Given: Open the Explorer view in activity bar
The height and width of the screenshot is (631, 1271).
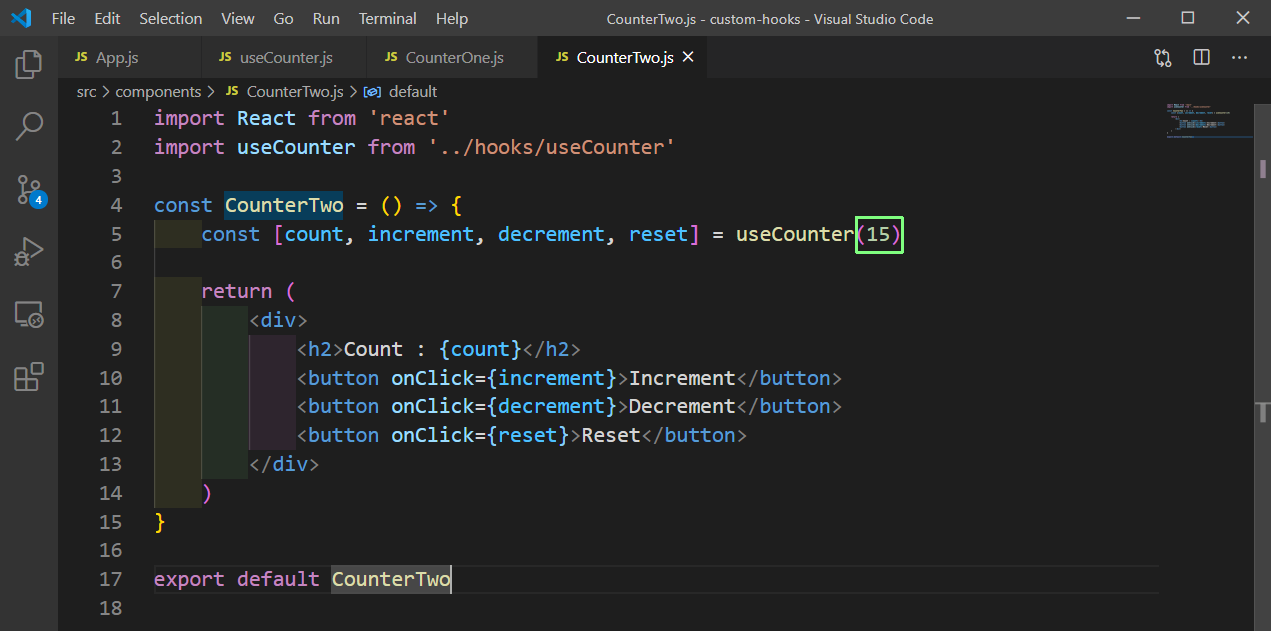Looking at the screenshot, I should [29, 66].
